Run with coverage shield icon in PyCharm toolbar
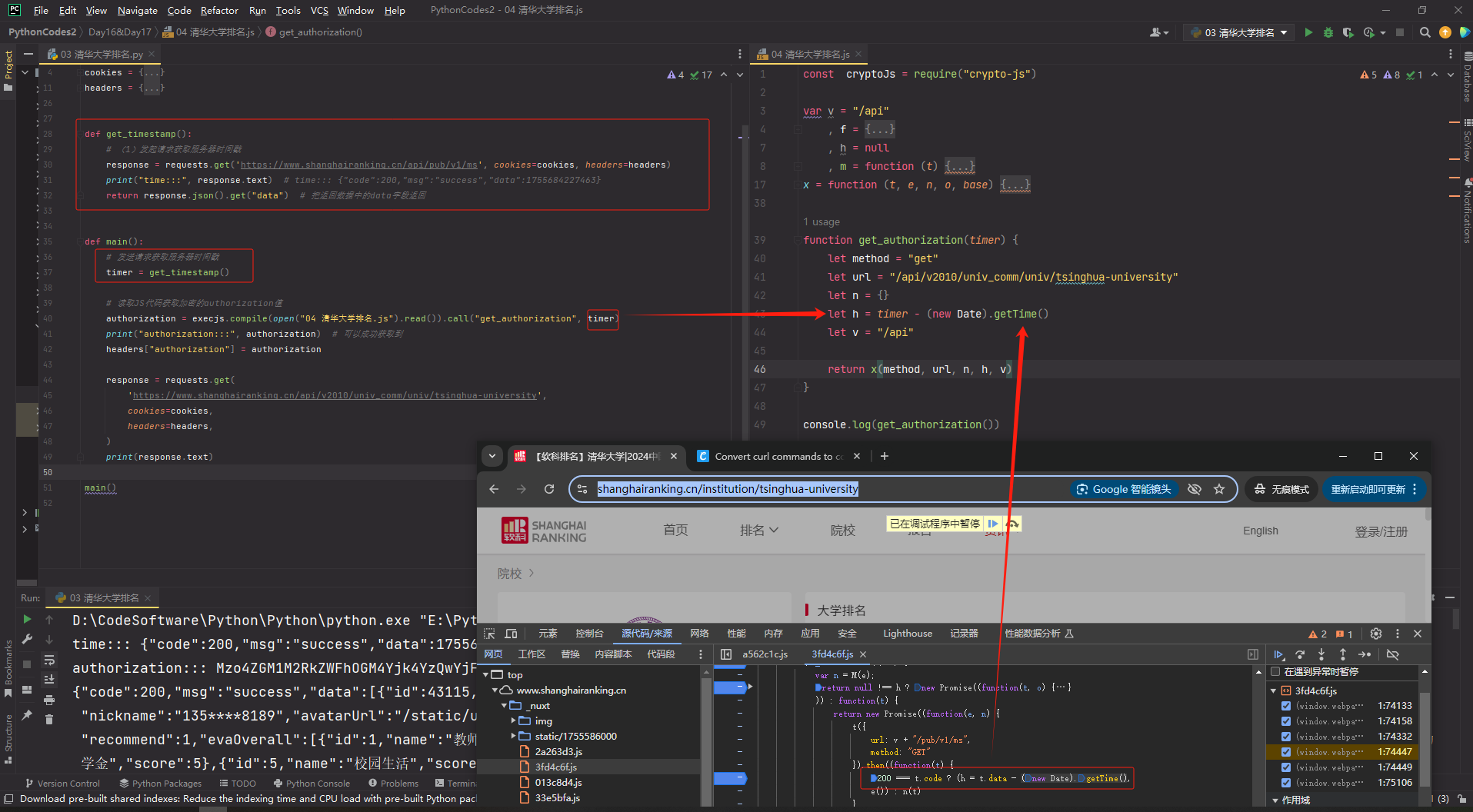Viewport: 1473px width, 812px height. click(1348, 32)
